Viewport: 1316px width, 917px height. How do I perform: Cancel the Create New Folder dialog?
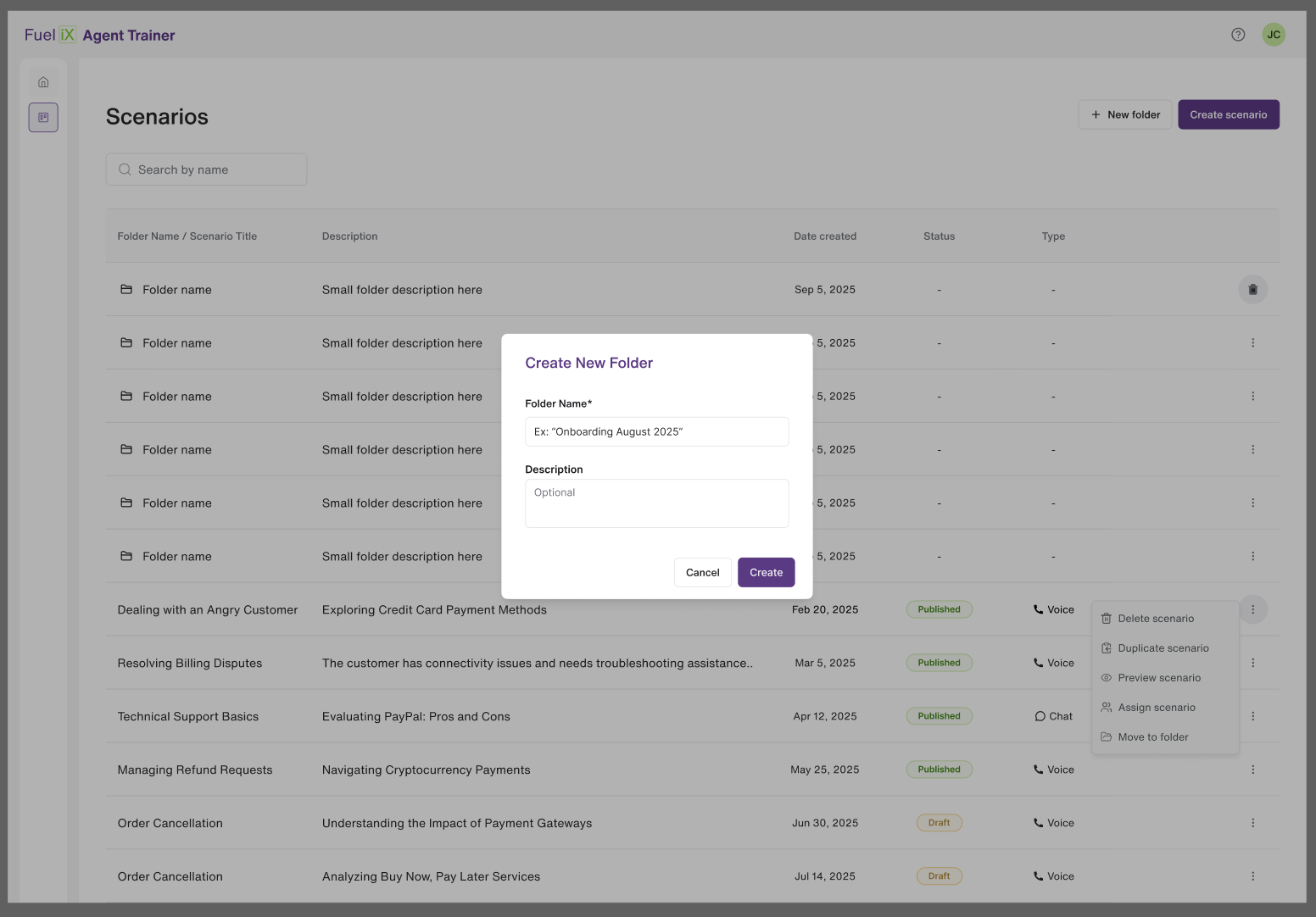702,573
